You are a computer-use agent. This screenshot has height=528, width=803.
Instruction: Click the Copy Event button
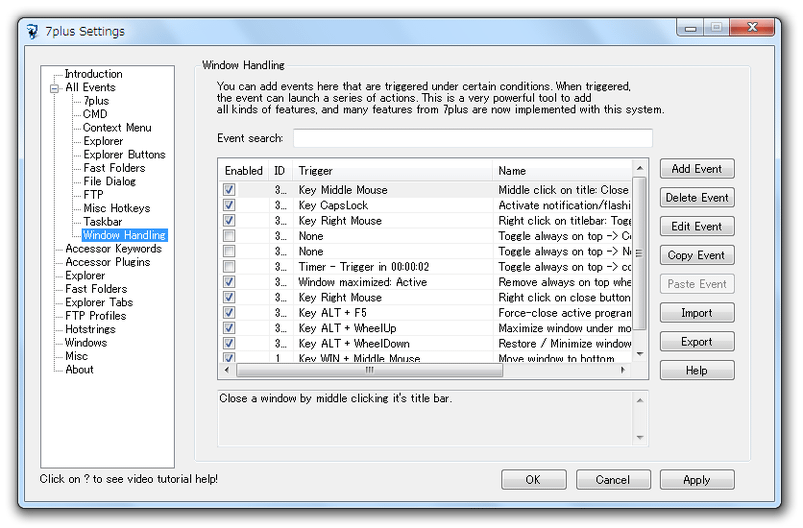[x=697, y=255]
